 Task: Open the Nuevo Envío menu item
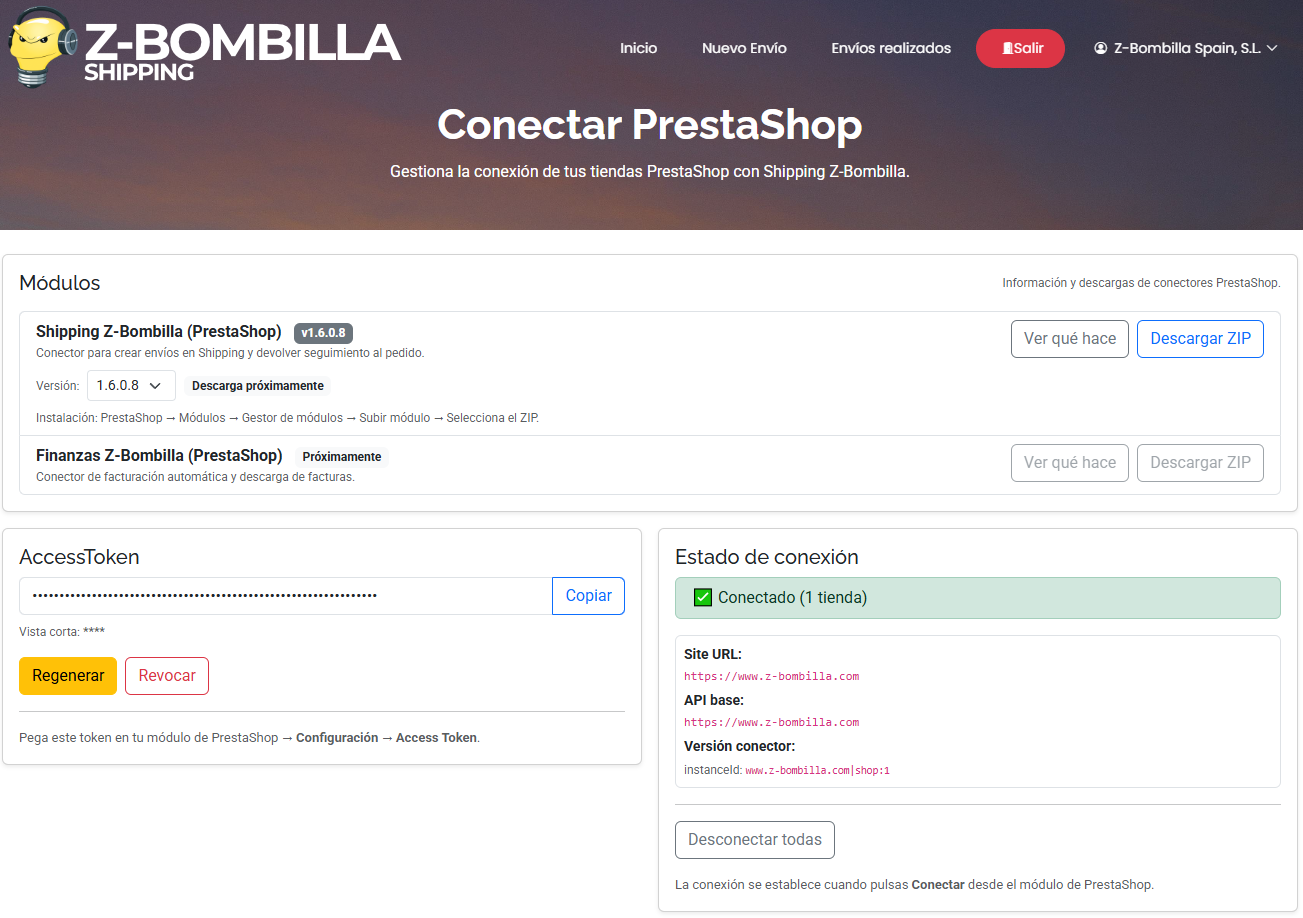[744, 48]
